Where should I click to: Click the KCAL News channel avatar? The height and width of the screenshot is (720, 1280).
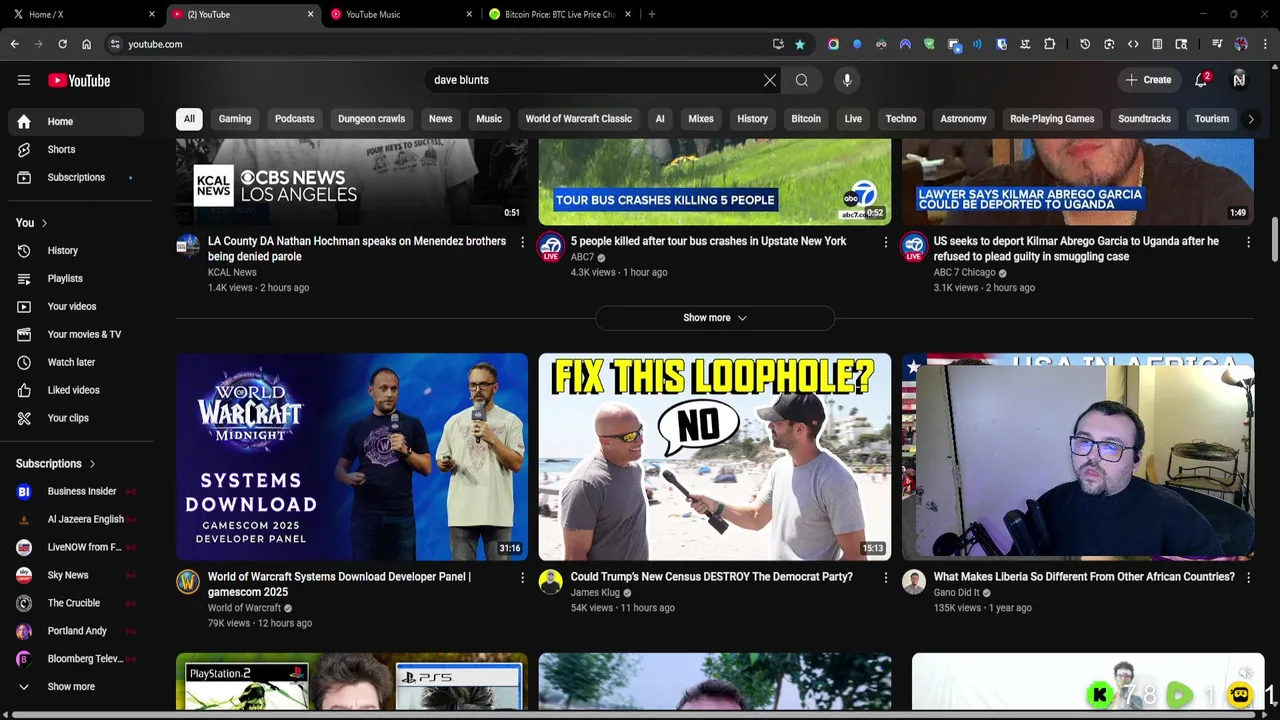[188, 246]
